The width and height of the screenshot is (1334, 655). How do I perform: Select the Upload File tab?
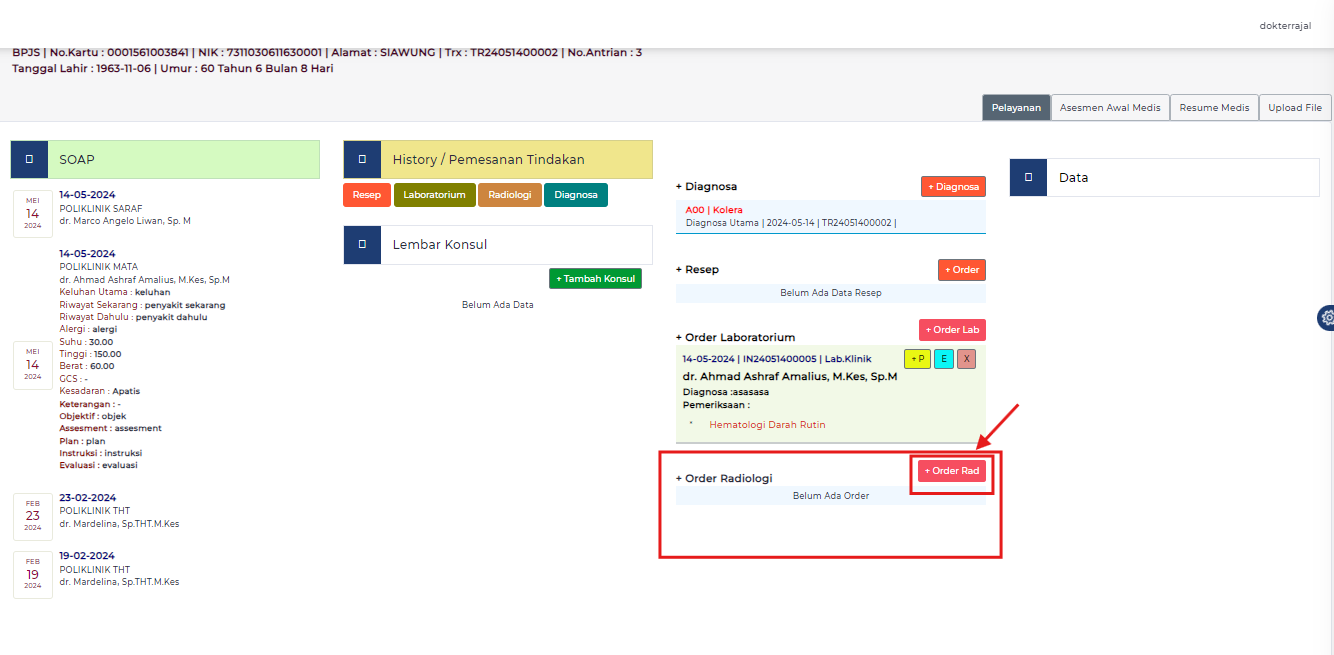click(1295, 108)
